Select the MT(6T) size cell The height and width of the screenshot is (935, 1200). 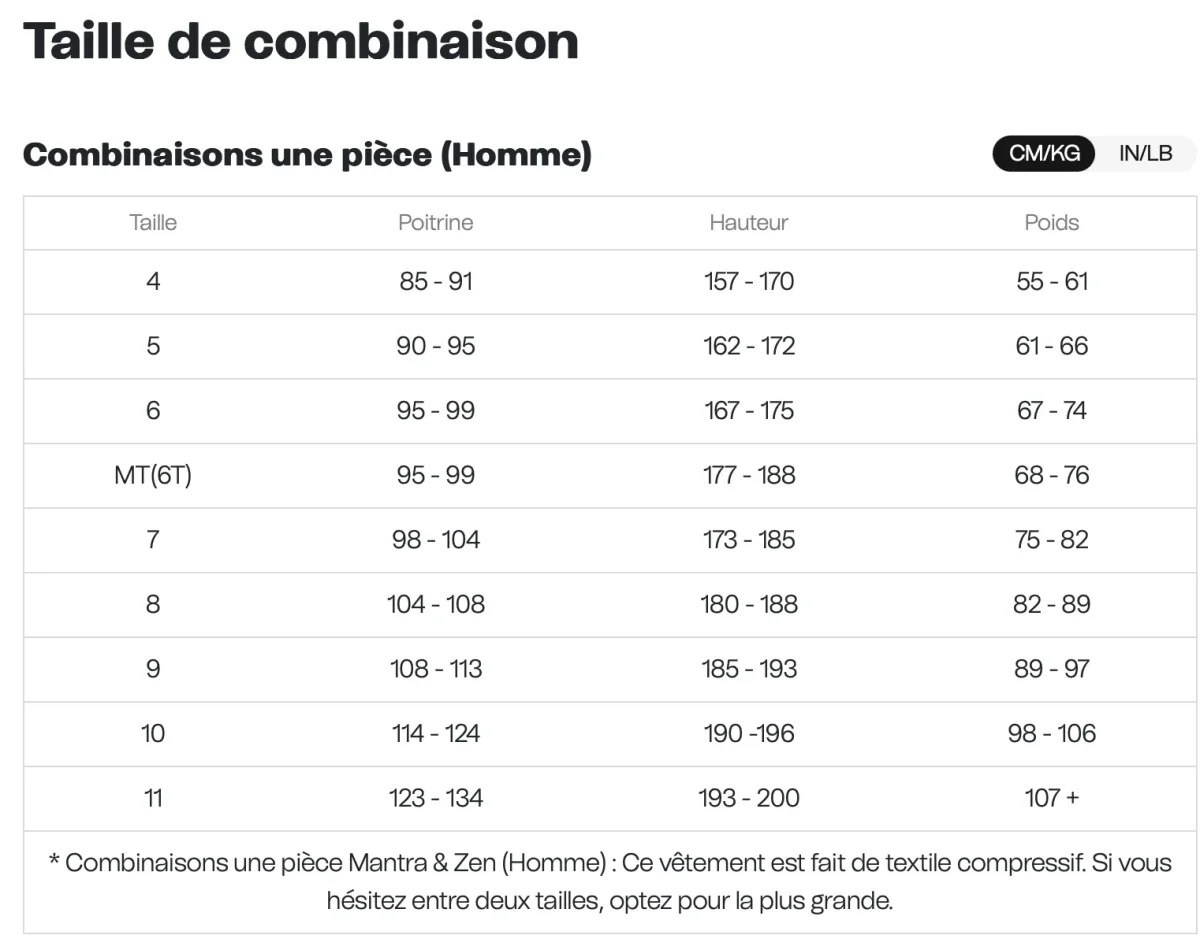[153, 475]
